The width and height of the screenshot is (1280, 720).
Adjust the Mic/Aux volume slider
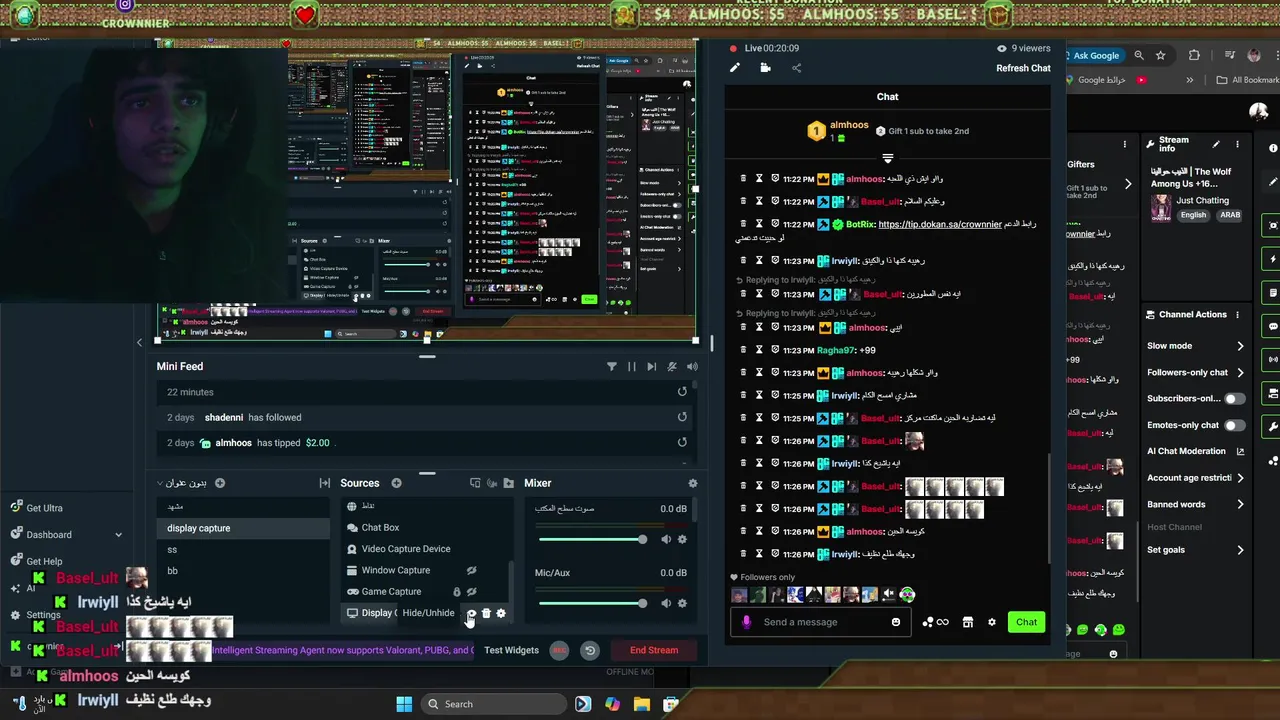(593, 603)
